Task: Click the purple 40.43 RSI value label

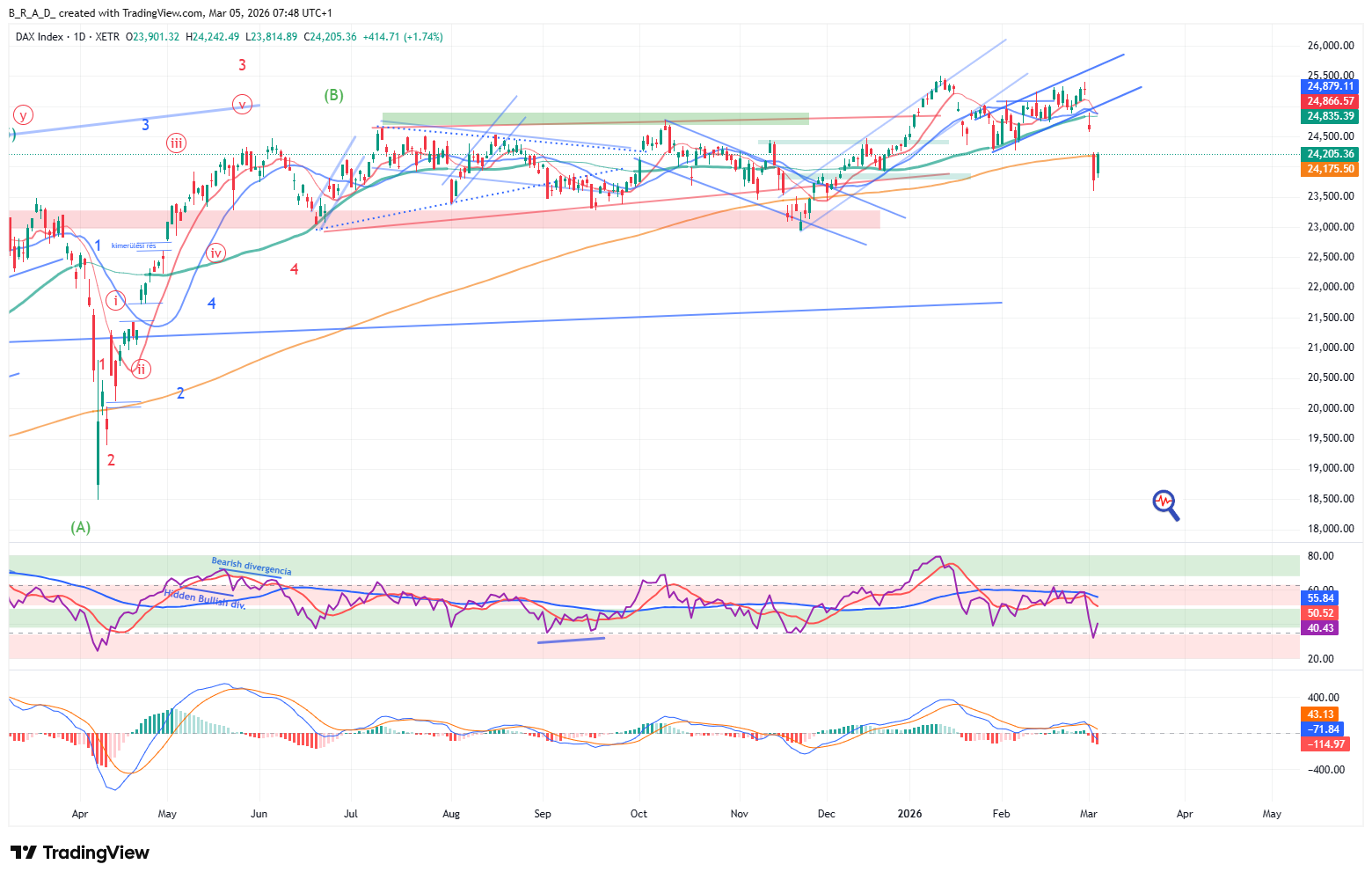Action: (1320, 628)
